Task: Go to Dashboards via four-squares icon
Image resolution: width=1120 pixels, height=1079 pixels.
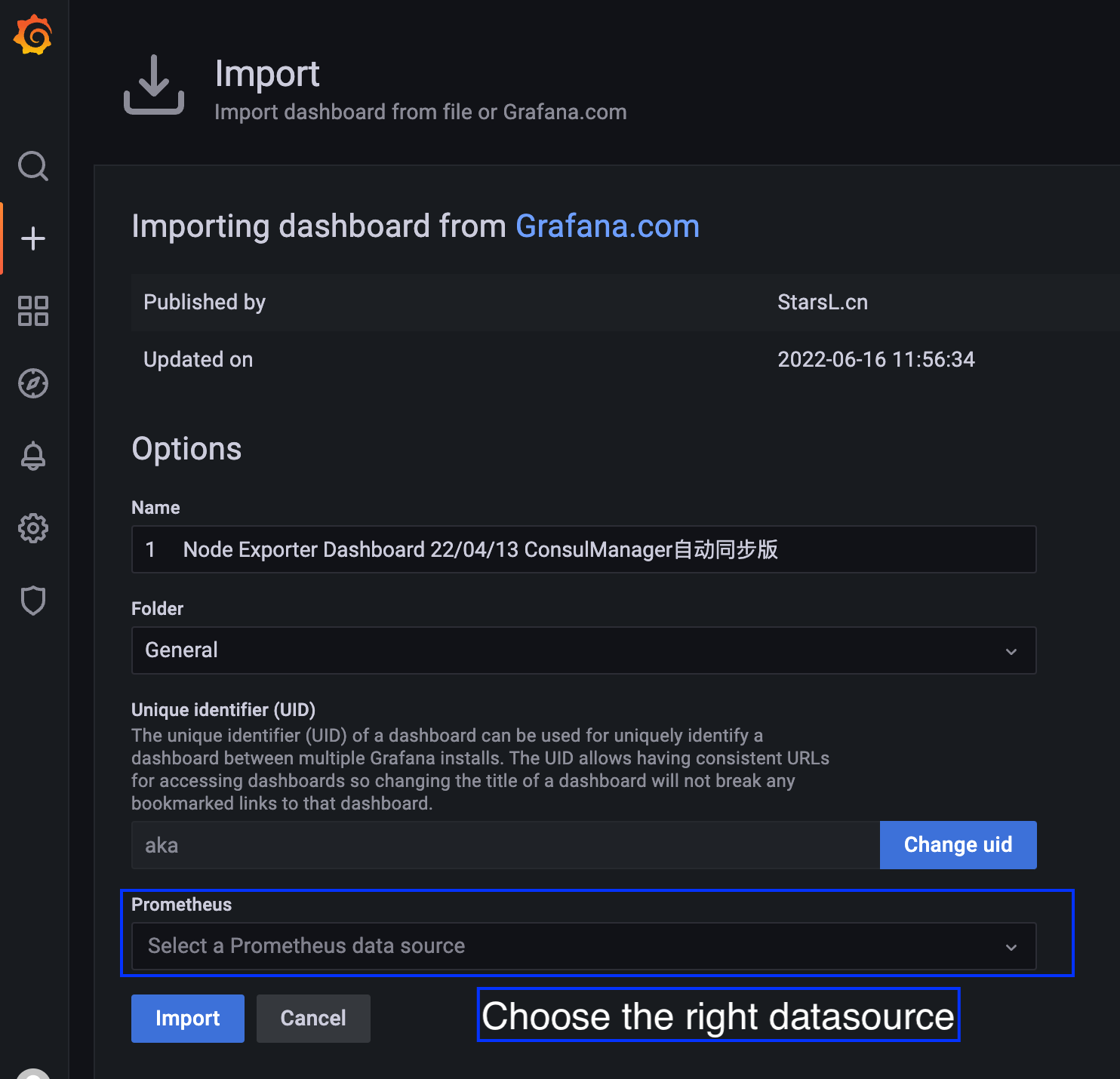Action: click(33, 311)
